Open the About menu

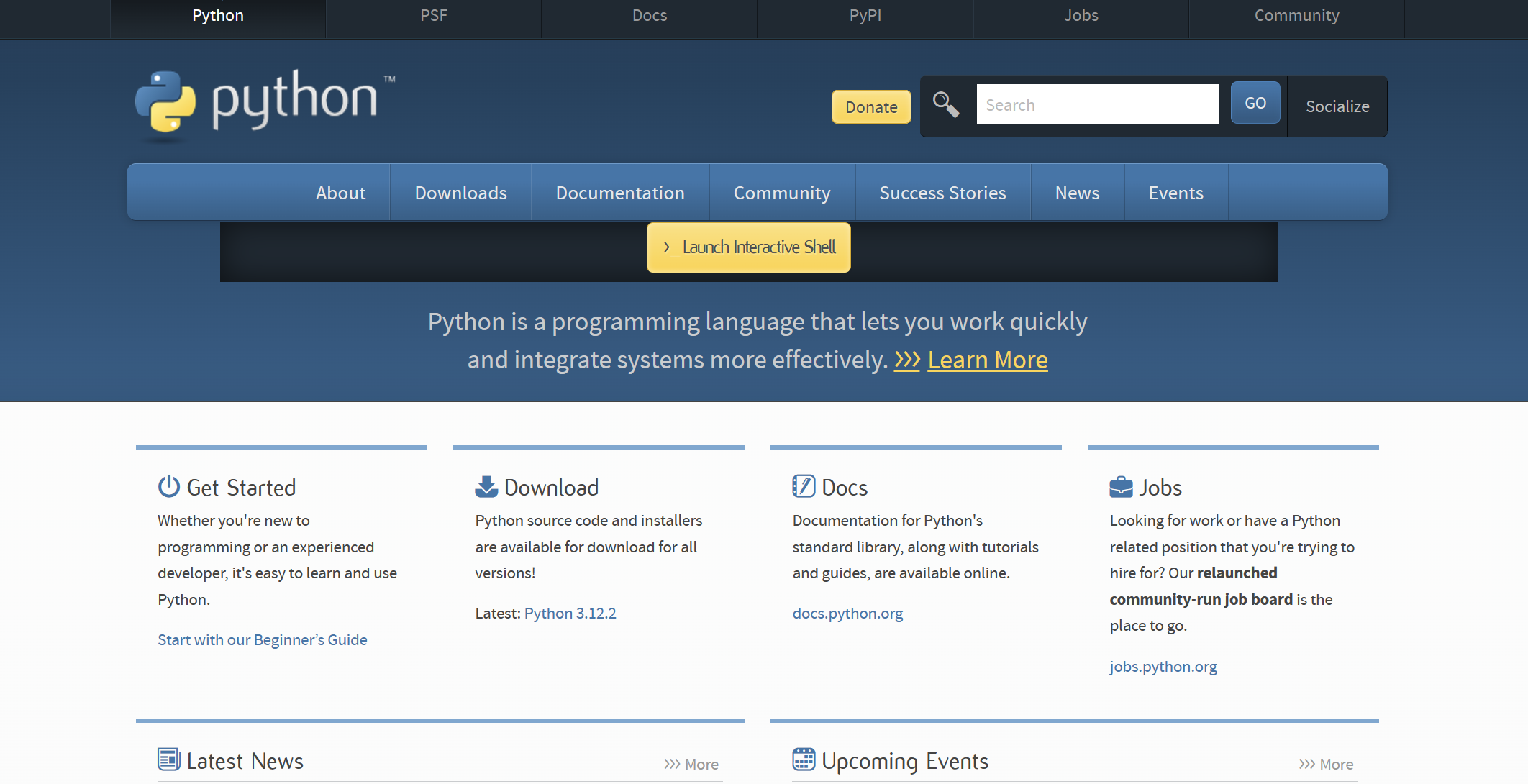click(x=341, y=193)
